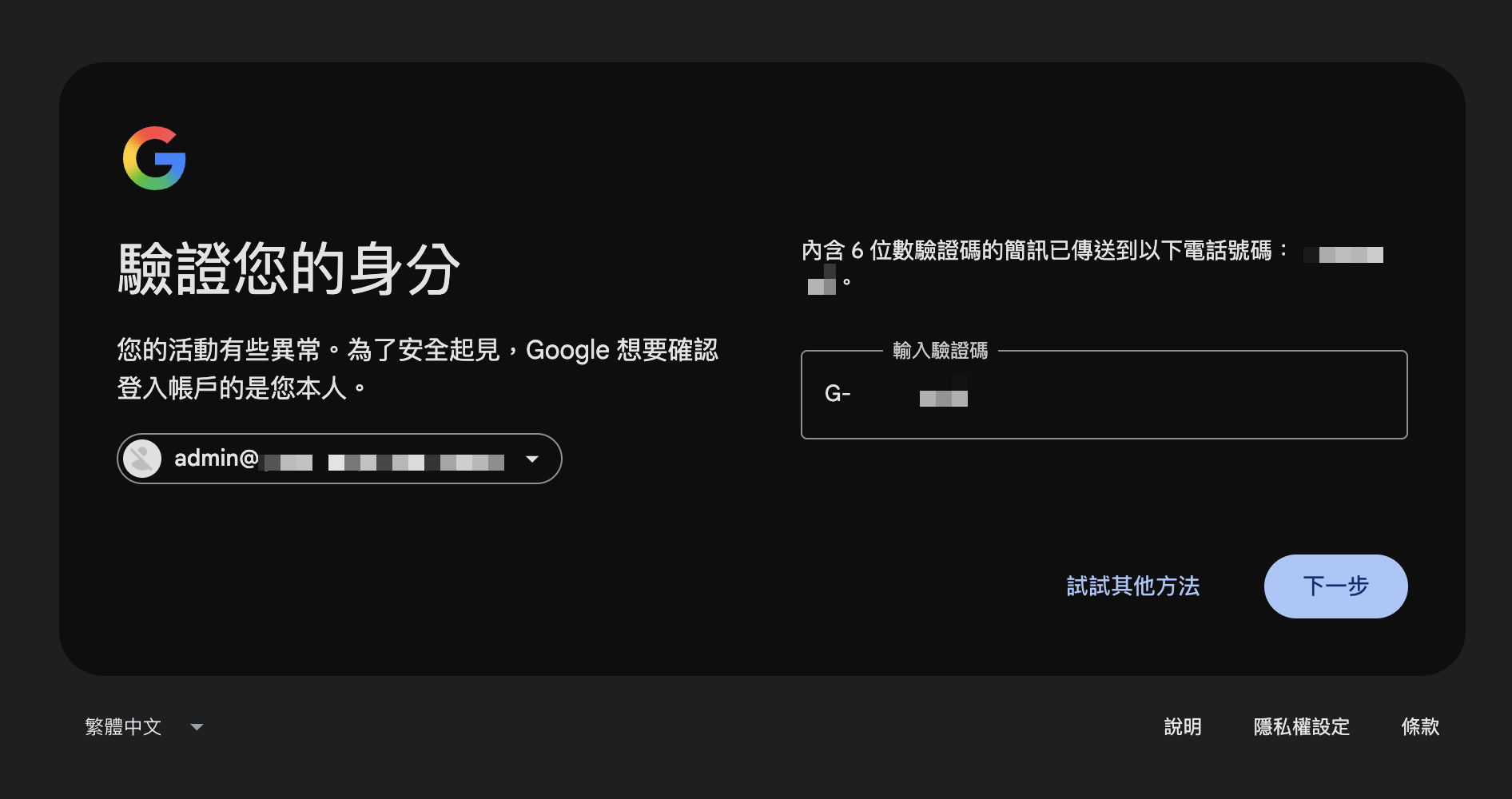Click the Google G logo
Screen dimensions: 1512x799
pos(154,158)
